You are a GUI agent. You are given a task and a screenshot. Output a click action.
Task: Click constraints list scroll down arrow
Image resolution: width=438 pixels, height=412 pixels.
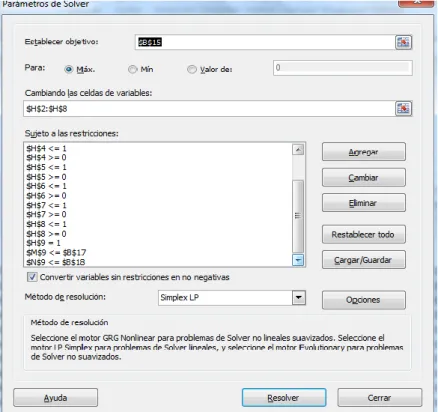pyautogui.click(x=298, y=260)
